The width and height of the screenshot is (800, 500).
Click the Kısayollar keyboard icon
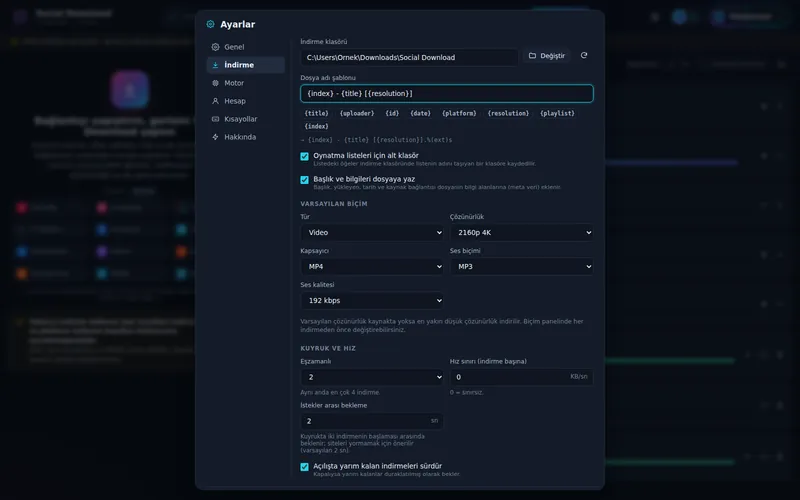215,119
